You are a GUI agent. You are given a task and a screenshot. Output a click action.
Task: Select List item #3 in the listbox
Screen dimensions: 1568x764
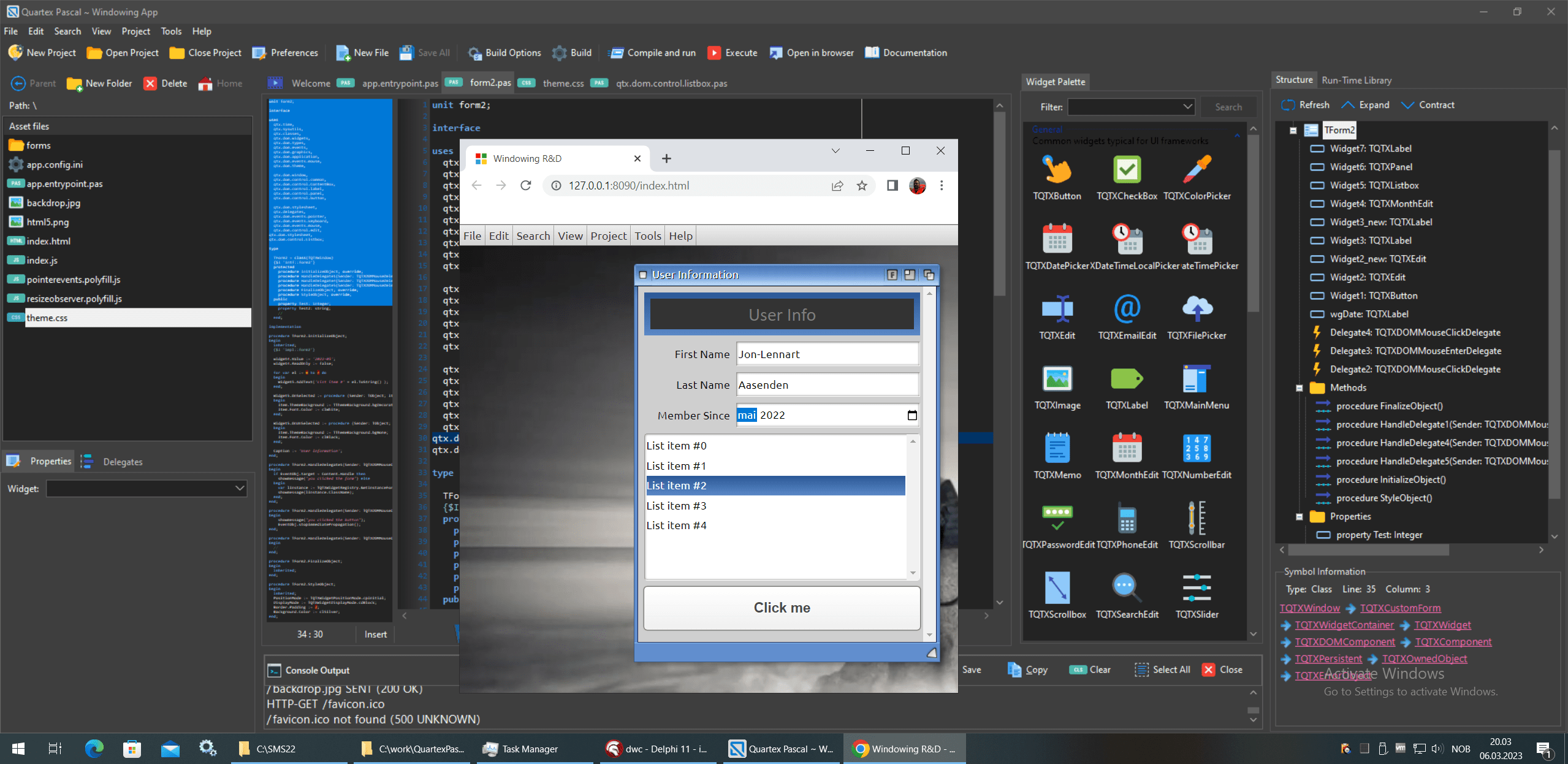[x=677, y=506]
